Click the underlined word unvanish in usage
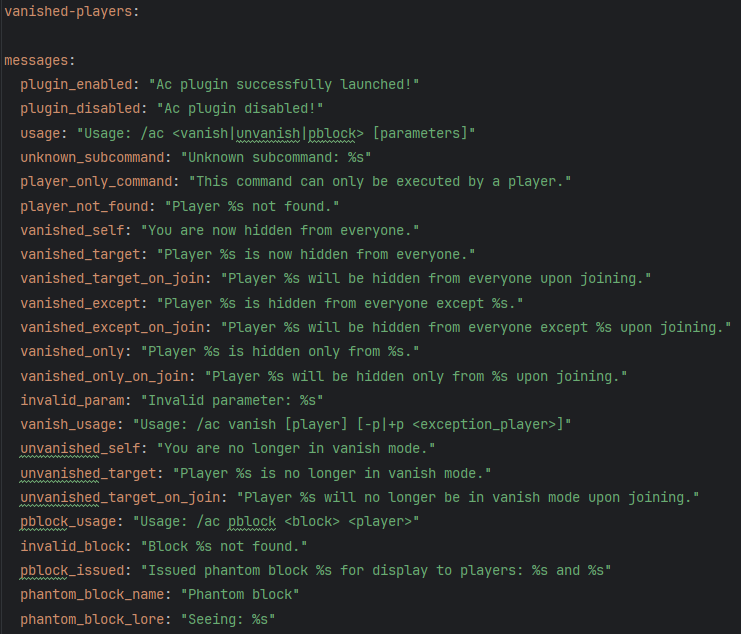Screen dimensions: 741x634 click(268, 133)
